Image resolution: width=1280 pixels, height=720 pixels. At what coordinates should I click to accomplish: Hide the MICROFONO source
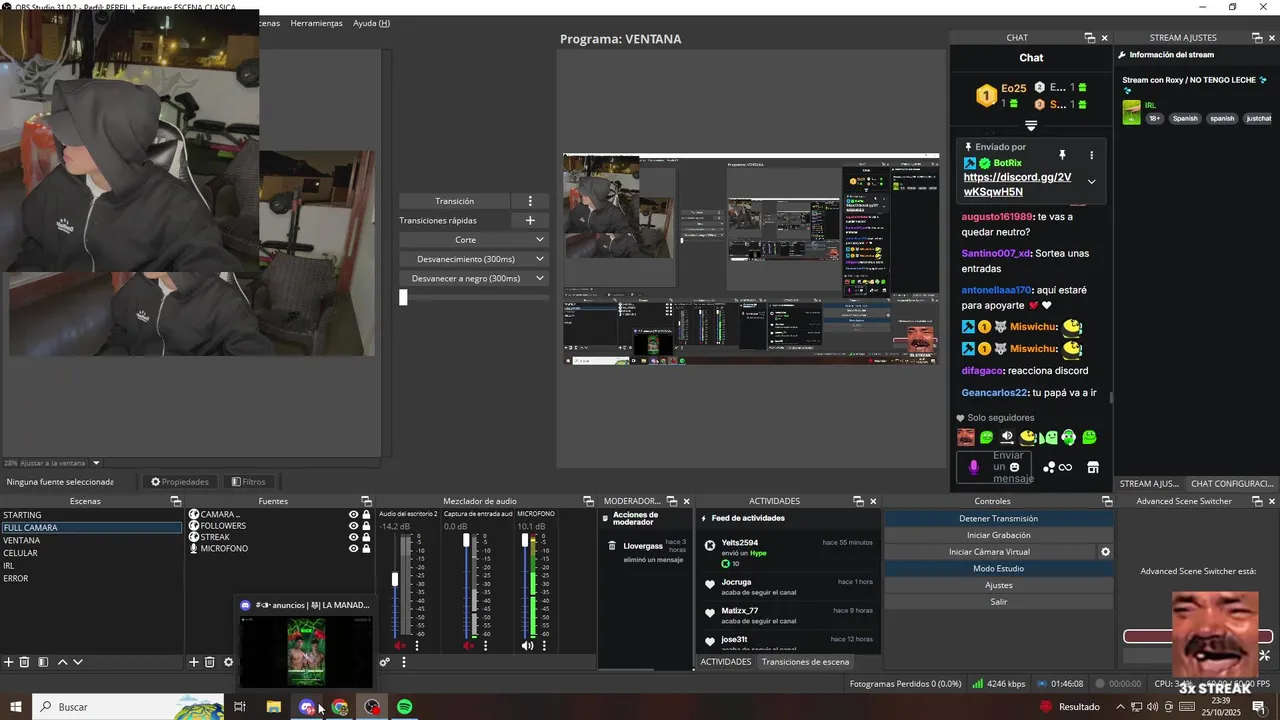353,548
